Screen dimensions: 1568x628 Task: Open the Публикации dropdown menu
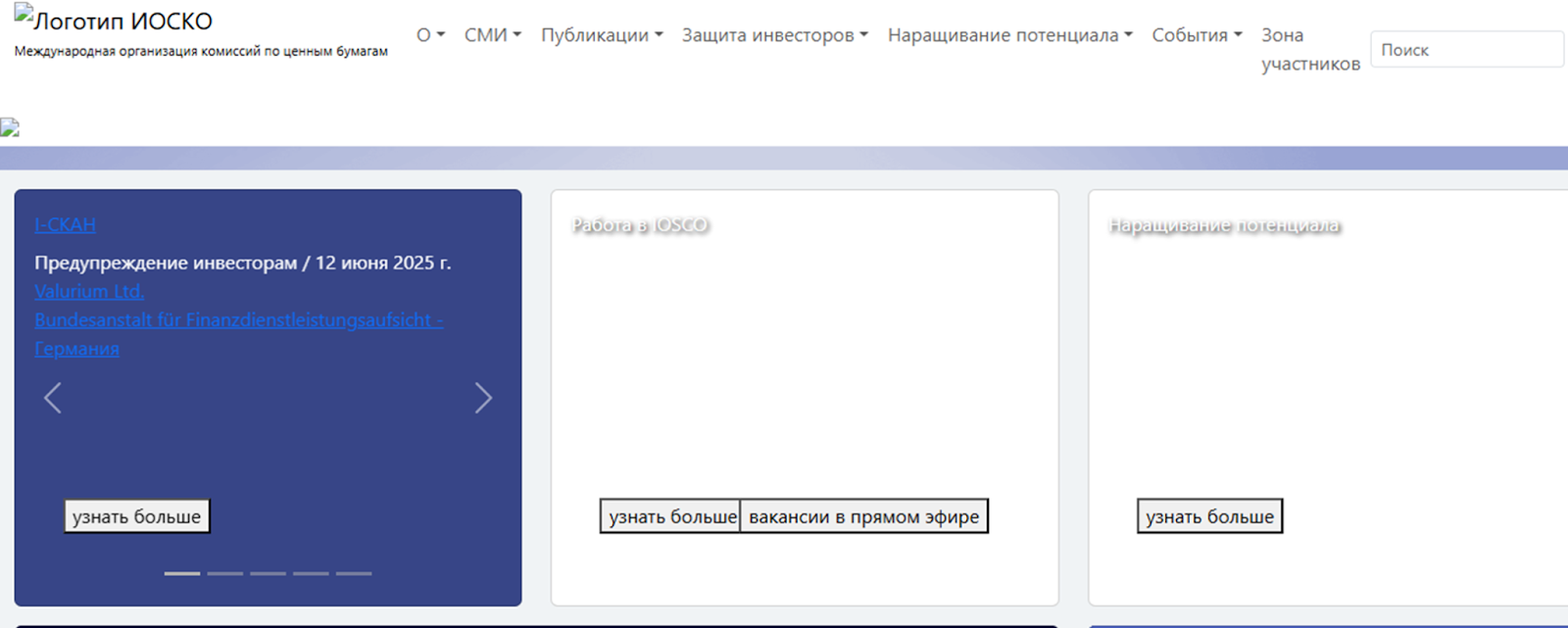point(602,35)
